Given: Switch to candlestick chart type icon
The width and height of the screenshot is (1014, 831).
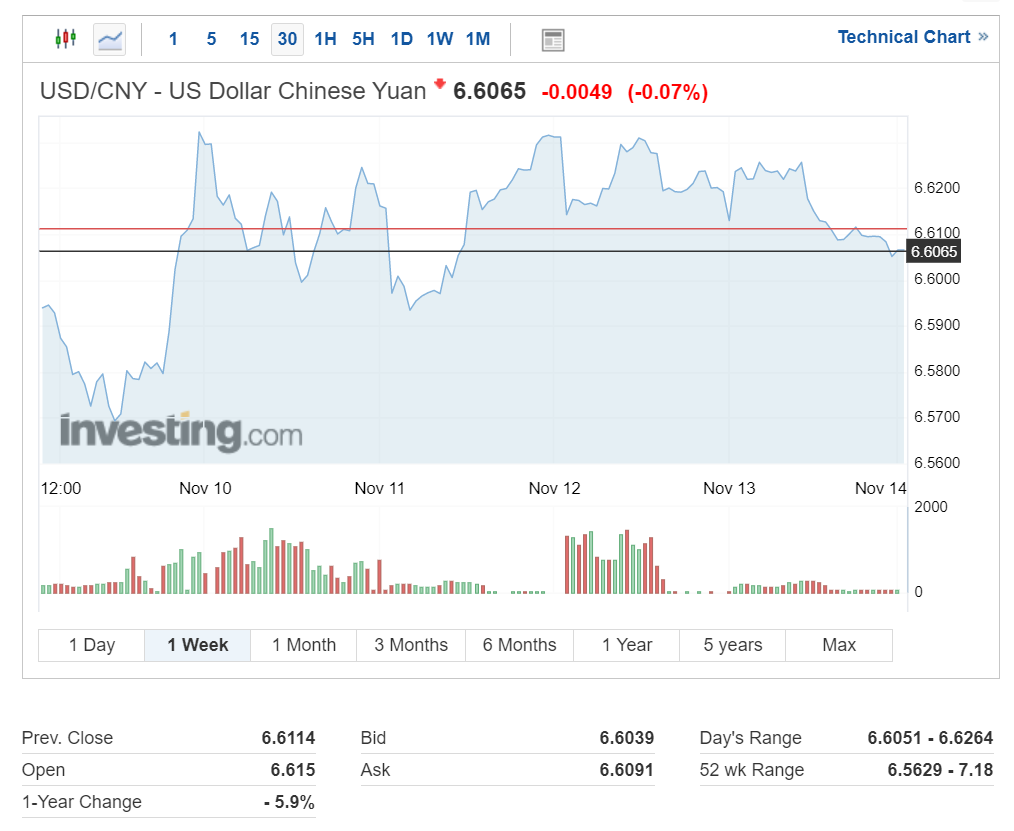Looking at the screenshot, I should pyautogui.click(x=65, y=39).
